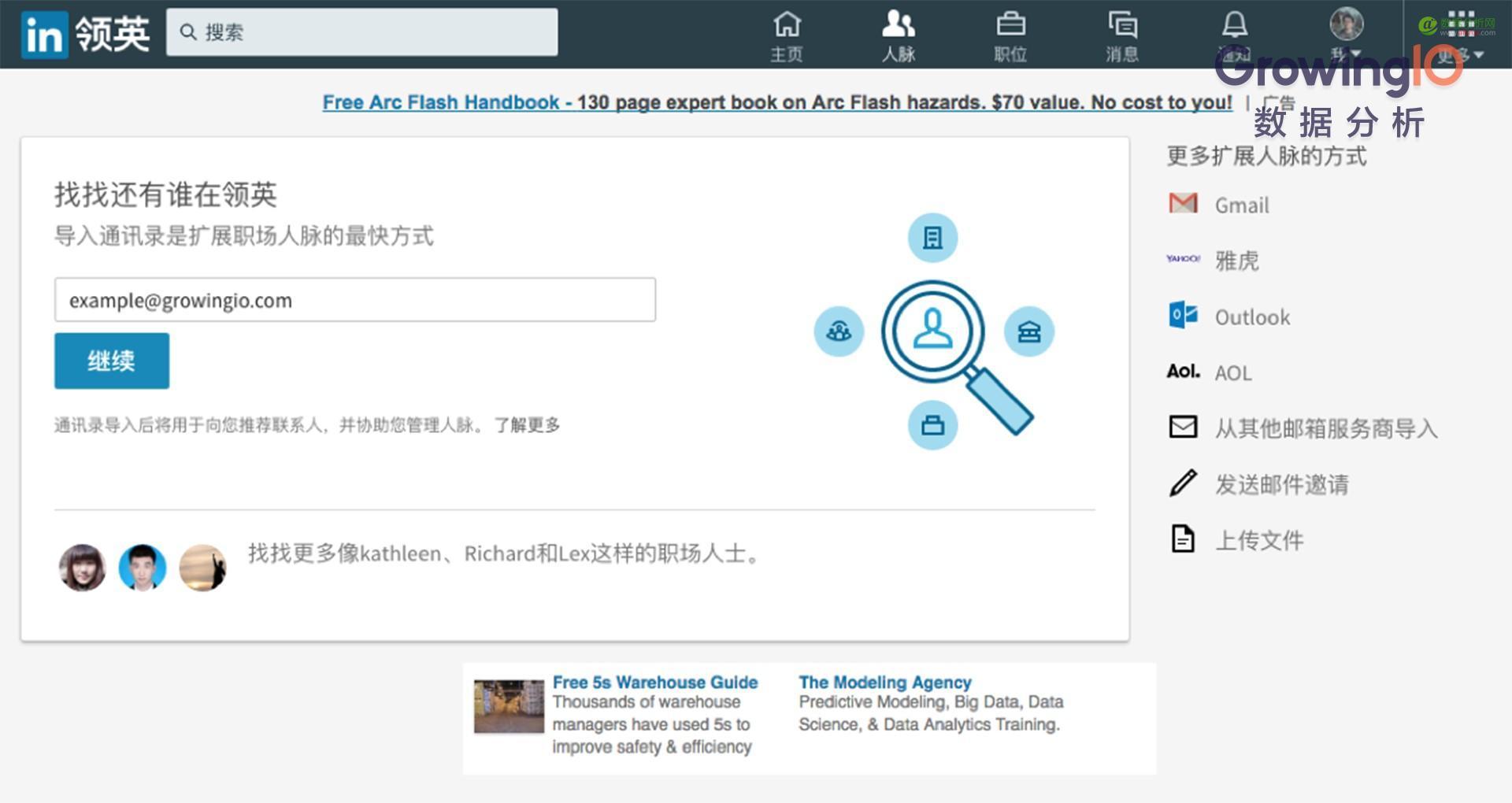
Task: Import contacts from Outlook
Action: coord(1182,316)
